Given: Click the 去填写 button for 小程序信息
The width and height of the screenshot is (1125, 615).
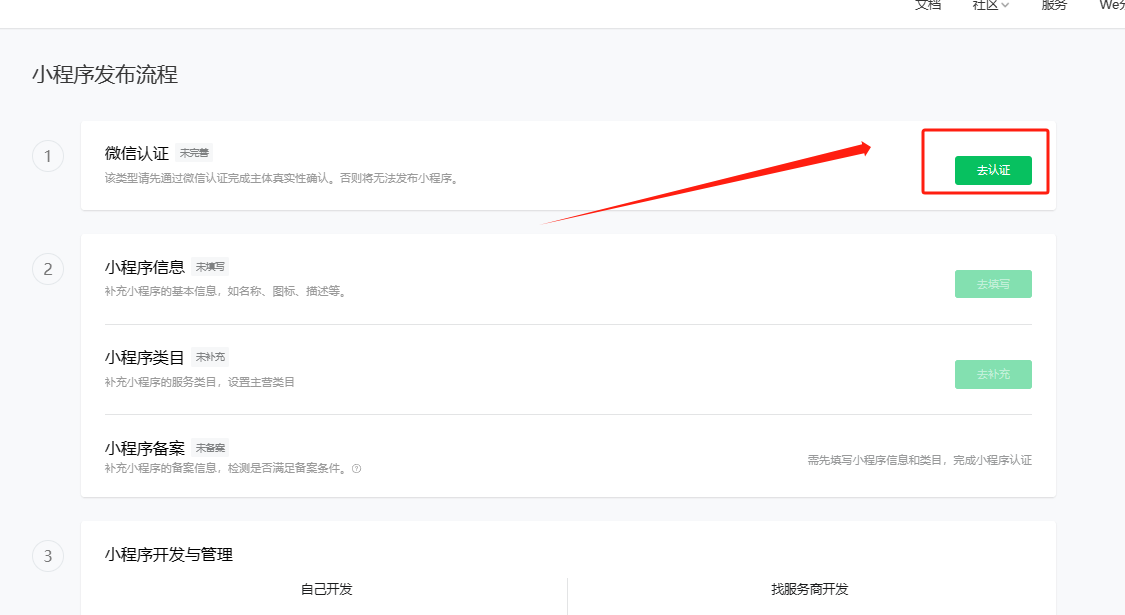Looking at the screenshot, I should click(x=993, y=284).
